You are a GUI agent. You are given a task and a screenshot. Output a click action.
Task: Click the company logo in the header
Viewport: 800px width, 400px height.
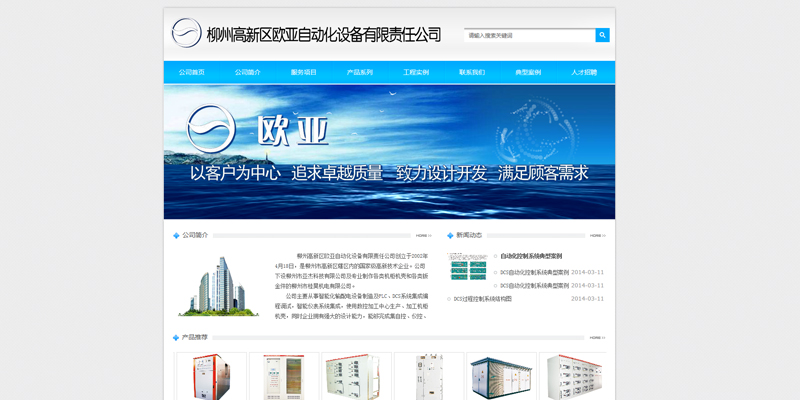[186, 33]
